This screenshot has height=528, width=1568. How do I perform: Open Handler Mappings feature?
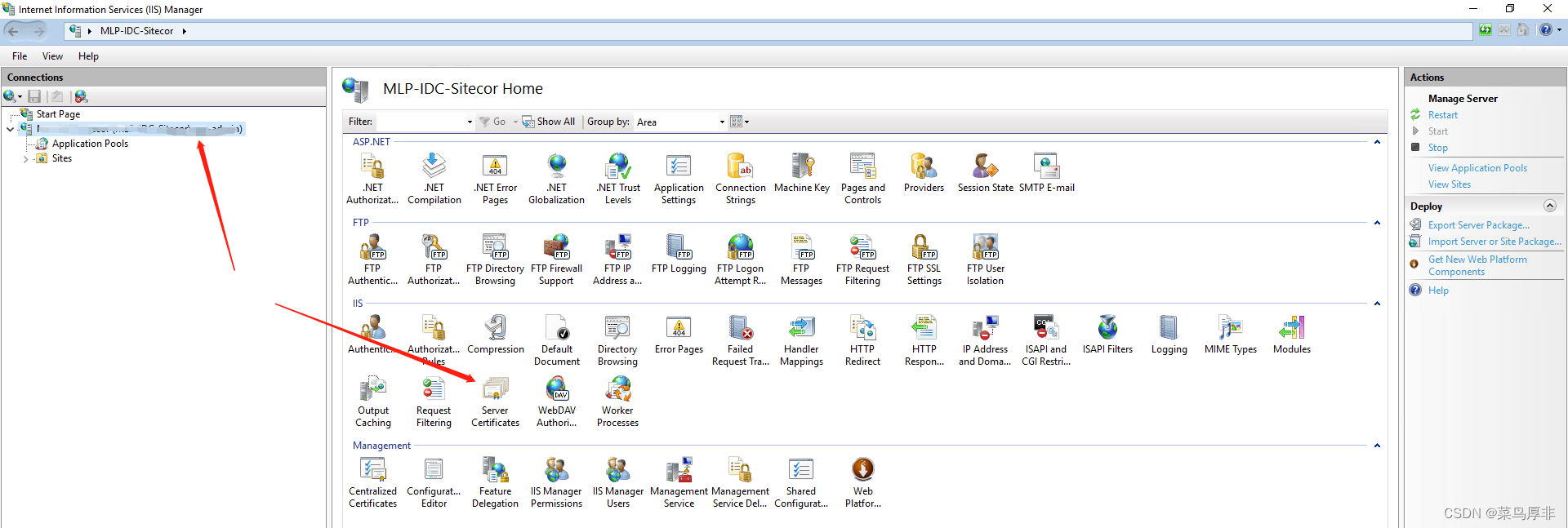[802, 340]
